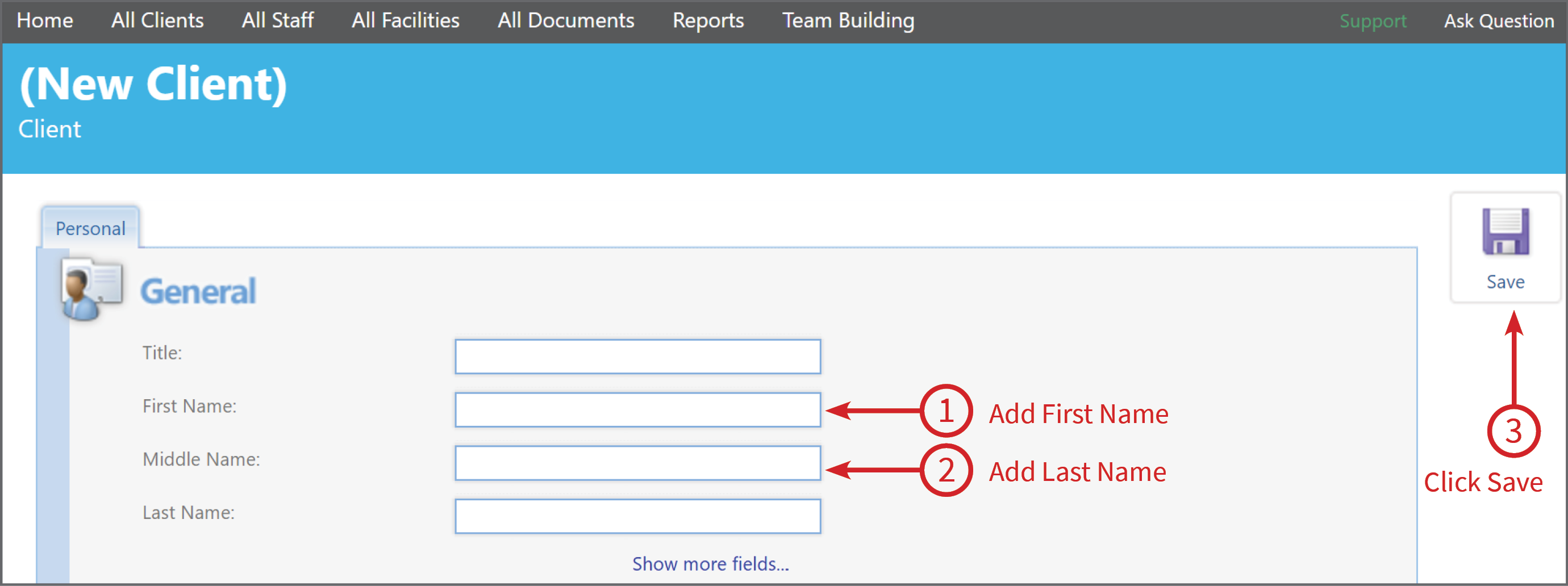Switch to the Personal tab
The image size is (1568, 586).
click(90, 228)
